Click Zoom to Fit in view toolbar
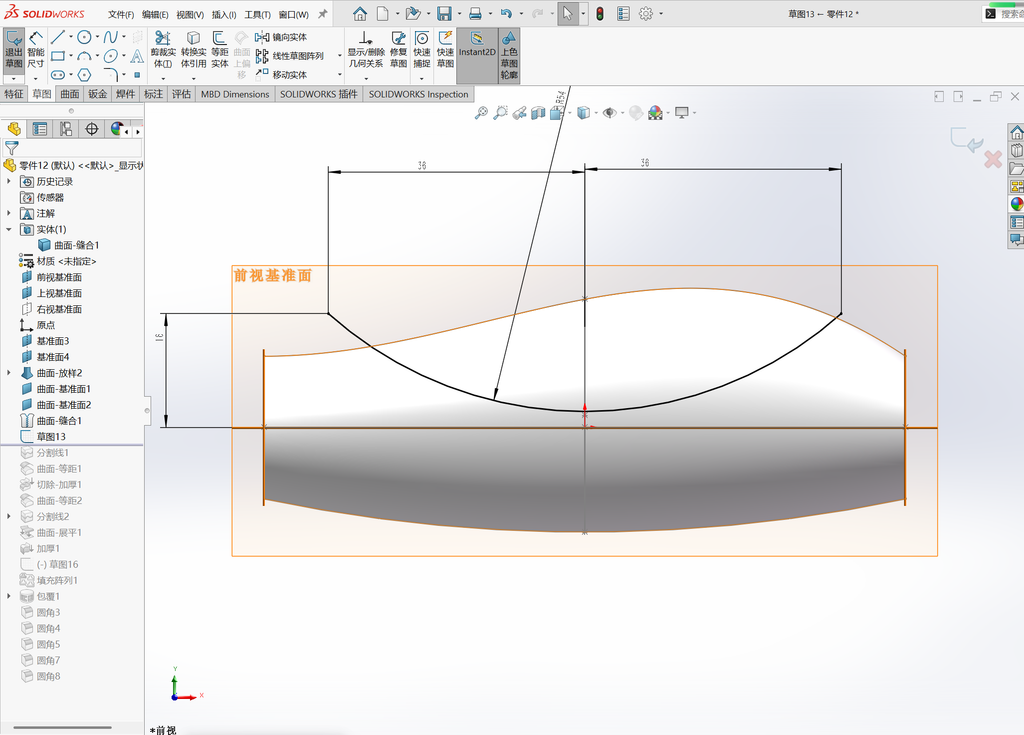 click(x=481, y=113)
